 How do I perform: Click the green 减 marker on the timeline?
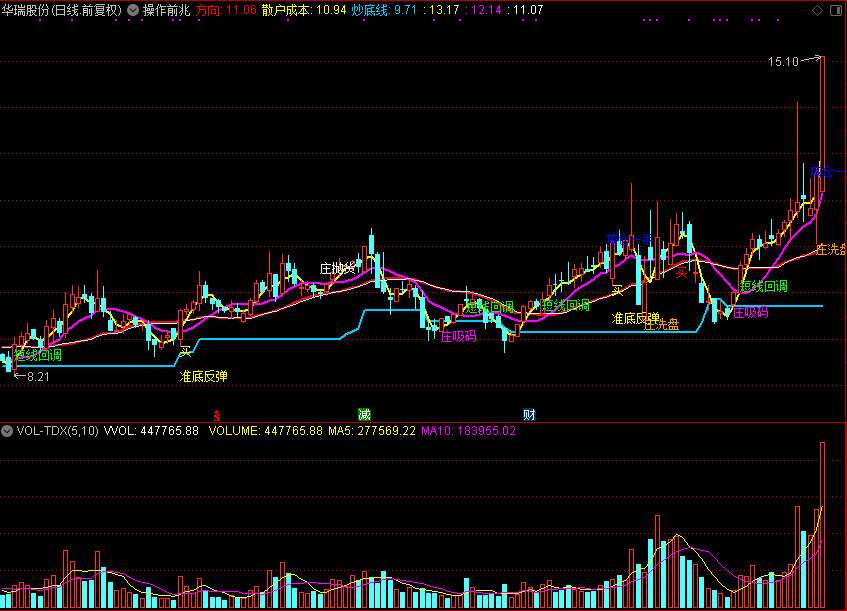pyautogui.click(x=365, y=415)
